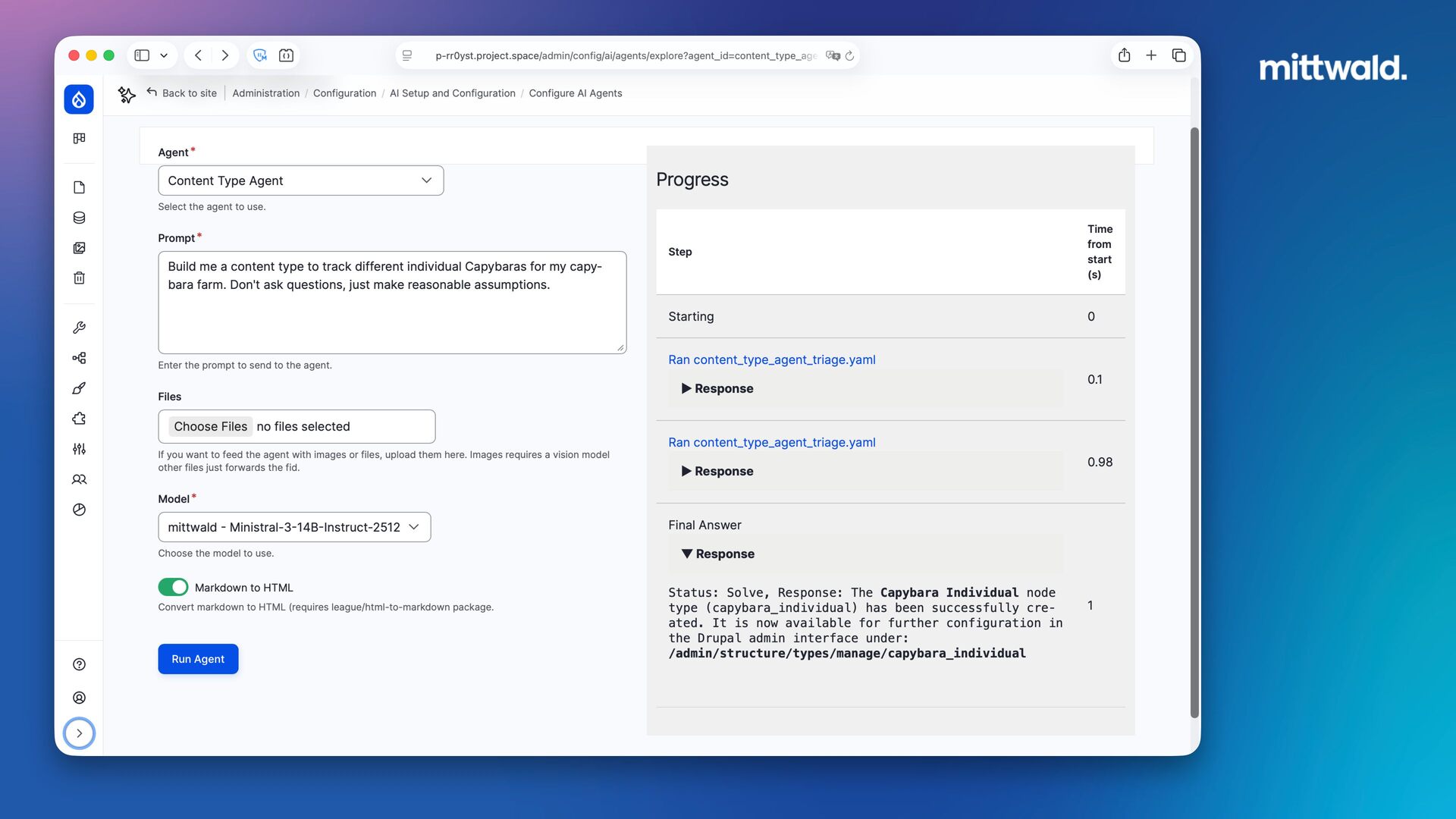Image resolution: width=1456 pixels, height=819 pixels.
Task: Open the Content page icon in sidebar
Action: click(x=79, y=187)
